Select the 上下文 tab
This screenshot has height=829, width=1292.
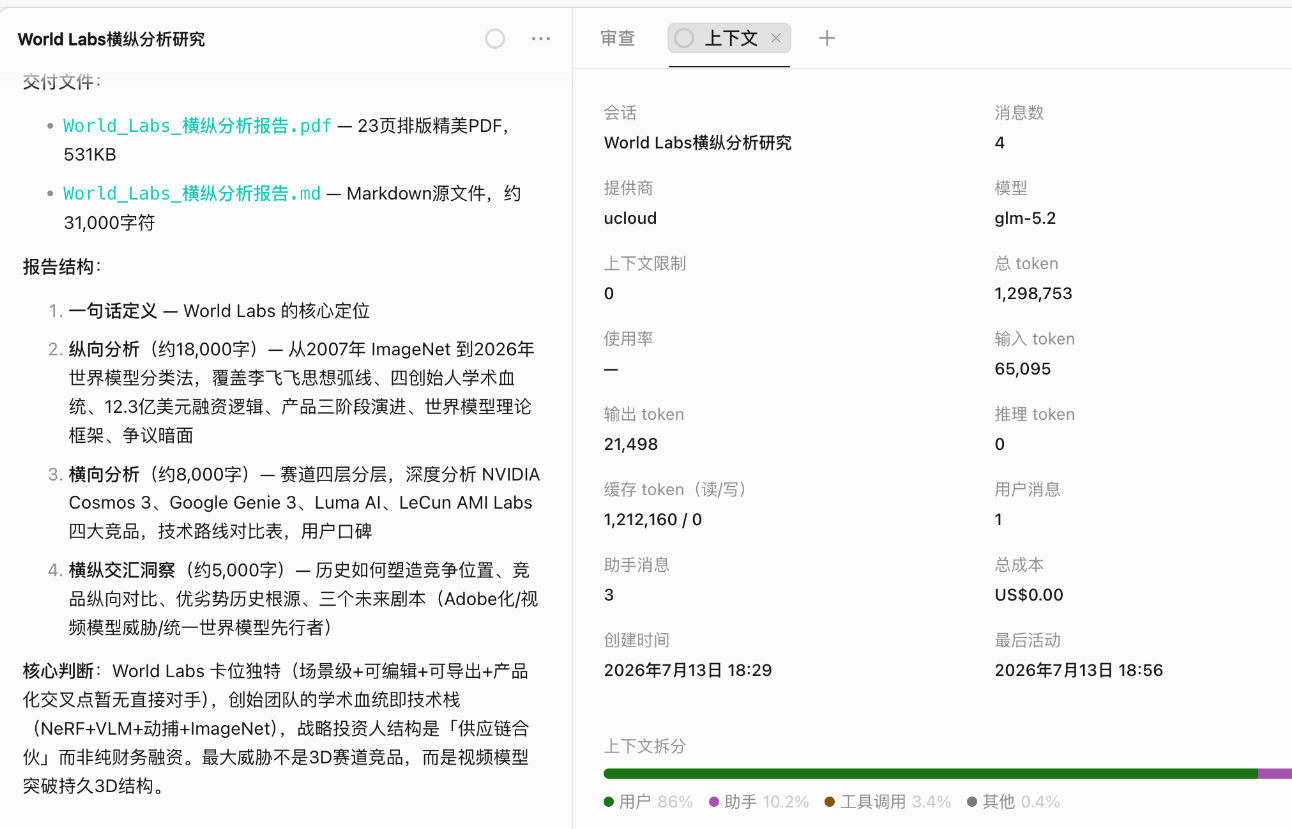coord(731,38)
